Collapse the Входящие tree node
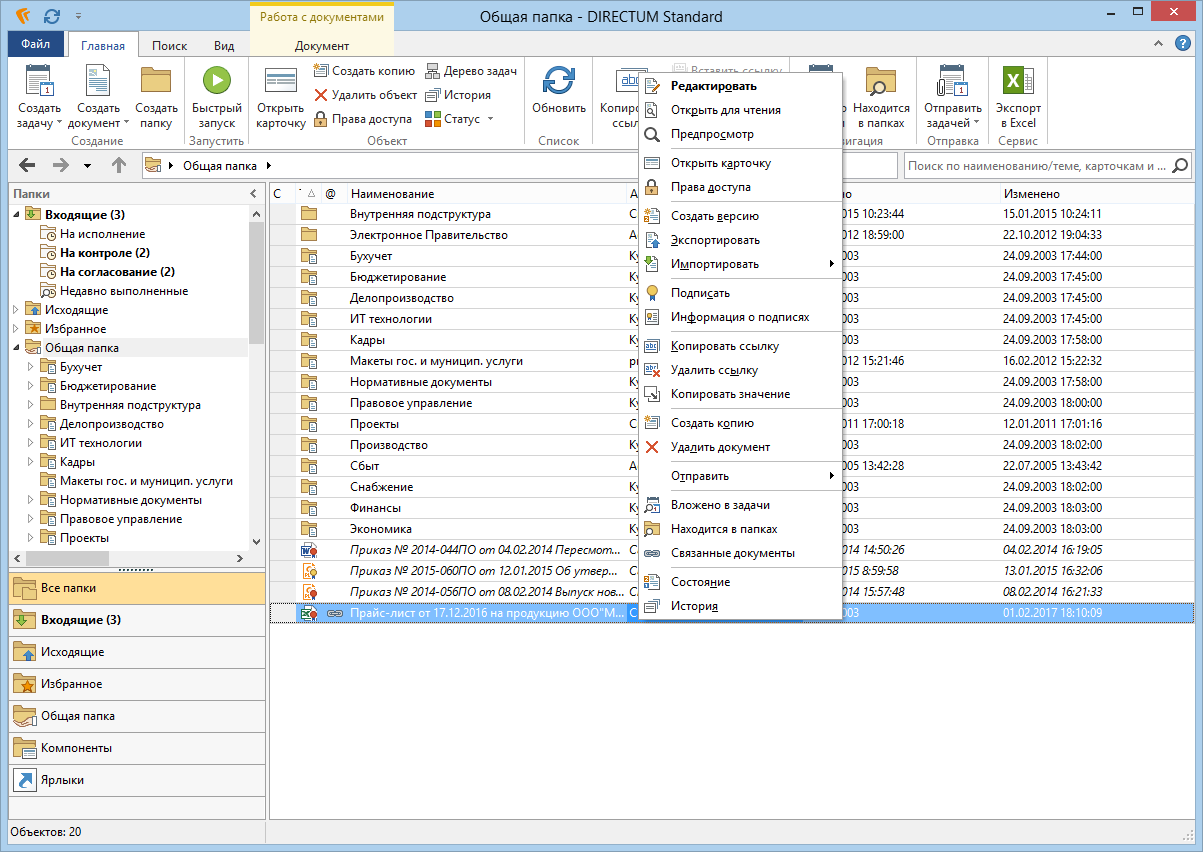The width and height of the screenshot is (1203, 852). pos(15,214)
